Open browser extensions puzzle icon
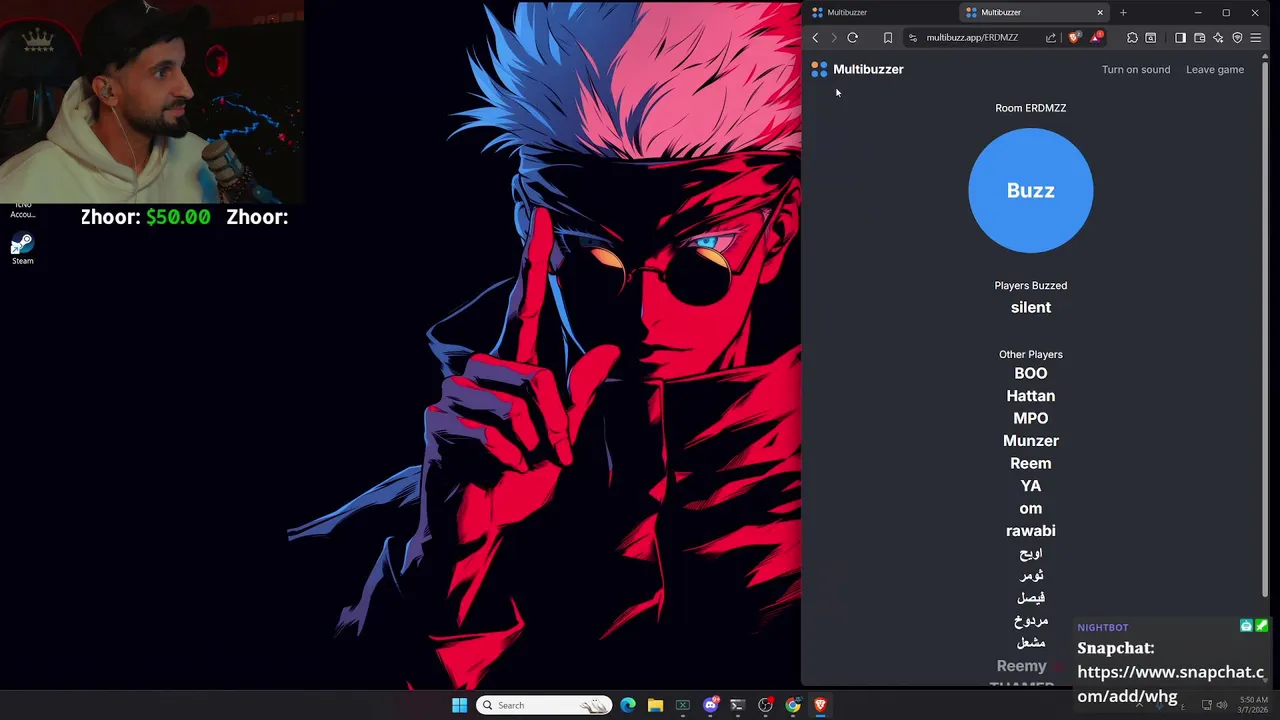The height and width of the screenshot is (720, 1280). (x=1132, y=38)
